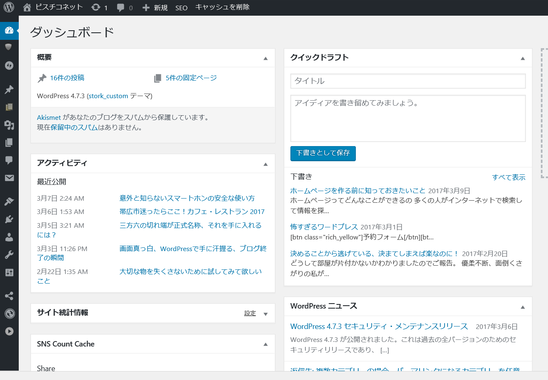Open the SEO admin bar menu
This screenshot has width=548, height=380.
click(x=181, y=7)
